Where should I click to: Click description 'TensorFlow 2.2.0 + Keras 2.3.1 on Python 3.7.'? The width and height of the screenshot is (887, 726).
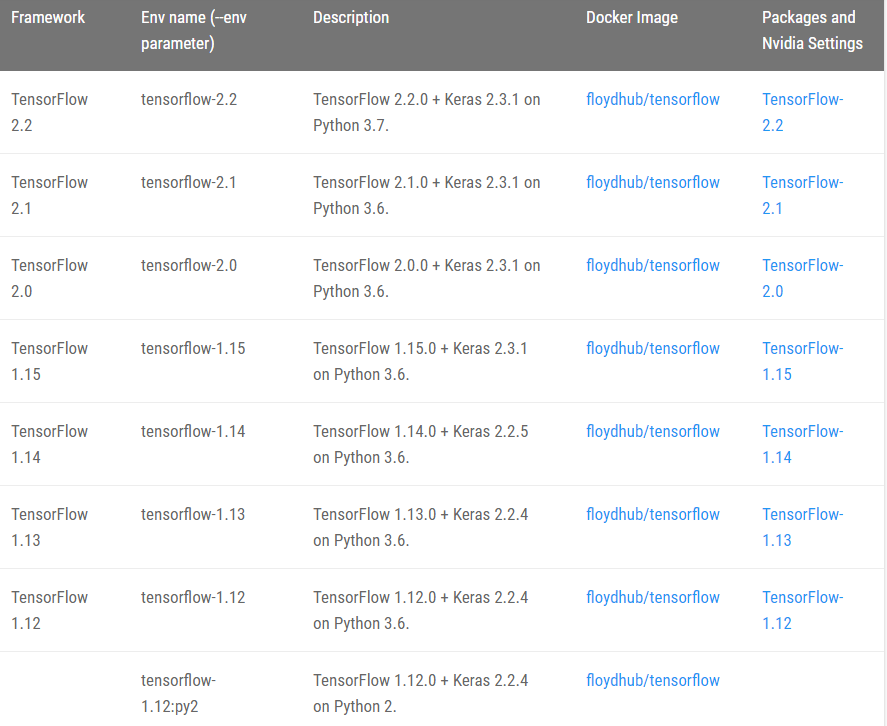tap(427, 112)
